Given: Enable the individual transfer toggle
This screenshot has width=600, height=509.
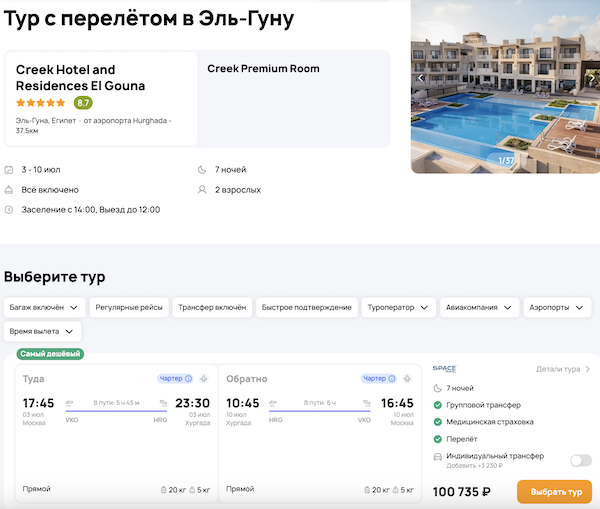Looking at the screenshot, I should tap(580, 460).
